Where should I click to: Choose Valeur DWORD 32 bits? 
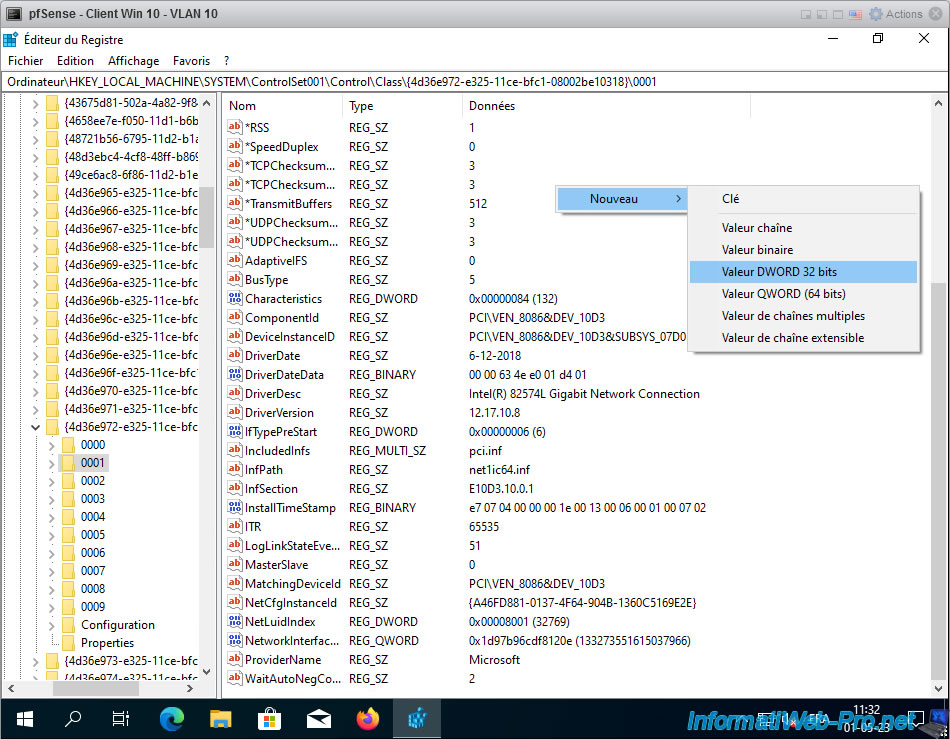click(803, 272)
